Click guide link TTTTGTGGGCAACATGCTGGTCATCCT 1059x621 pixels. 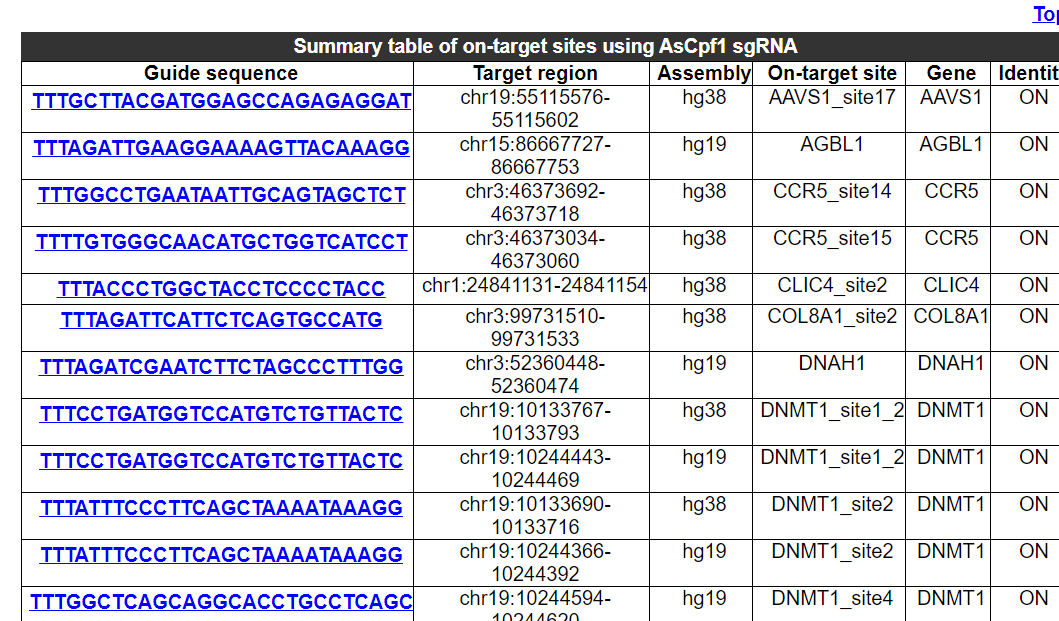[x=221, y=242]
